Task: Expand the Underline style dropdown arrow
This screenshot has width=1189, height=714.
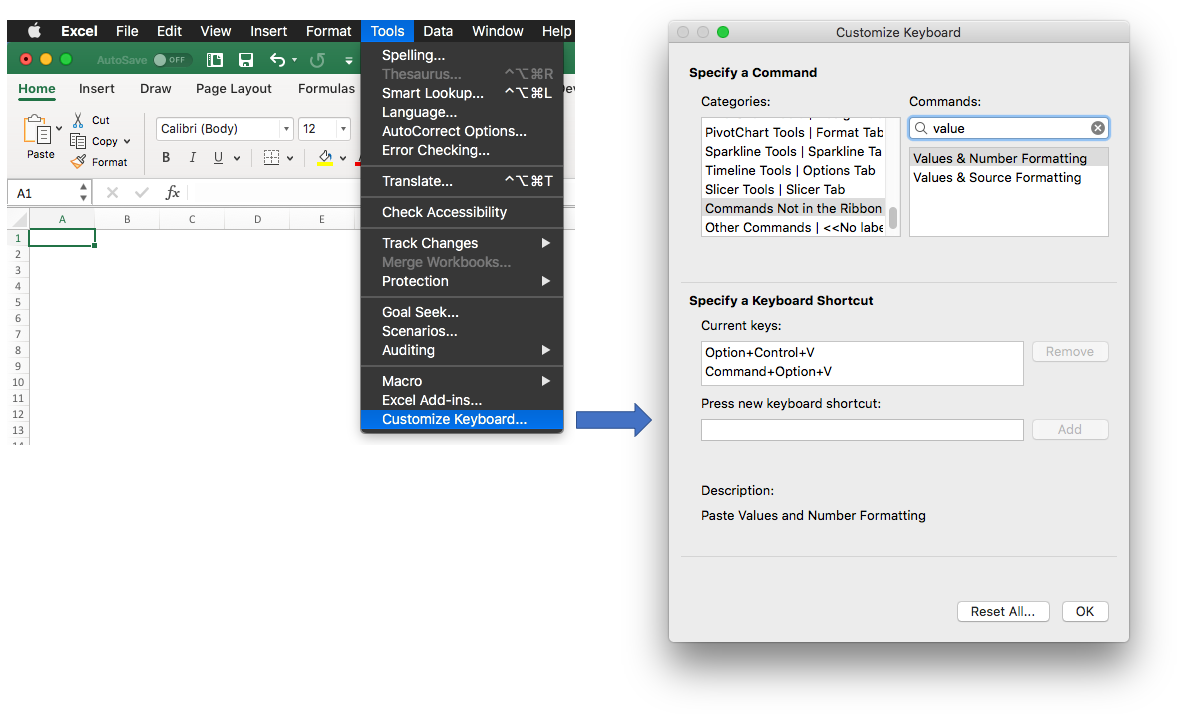Action: pos(237,158)
